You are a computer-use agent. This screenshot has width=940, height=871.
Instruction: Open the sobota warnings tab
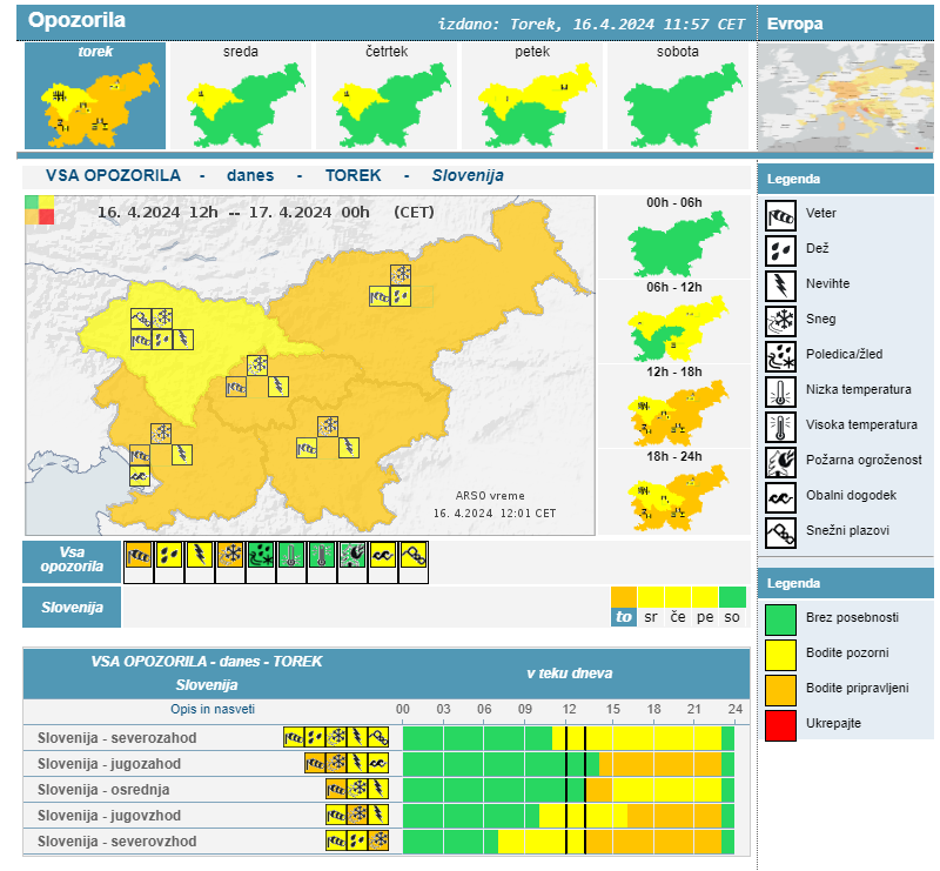click(677, 97)
